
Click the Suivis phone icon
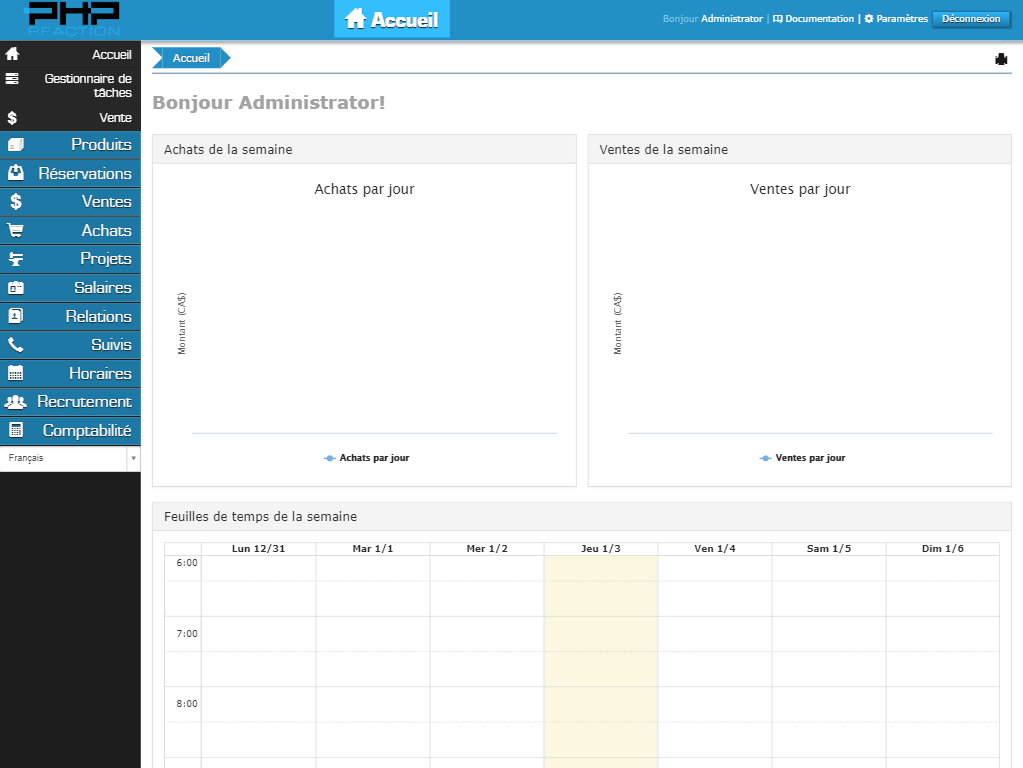click(x=15, y=345)
